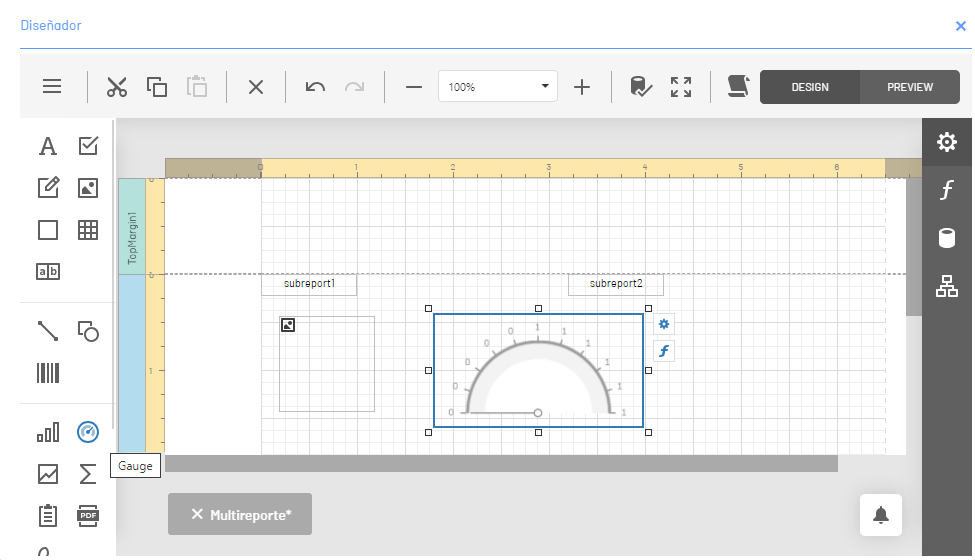Select the Chart control in toolbox

(48, 432)
